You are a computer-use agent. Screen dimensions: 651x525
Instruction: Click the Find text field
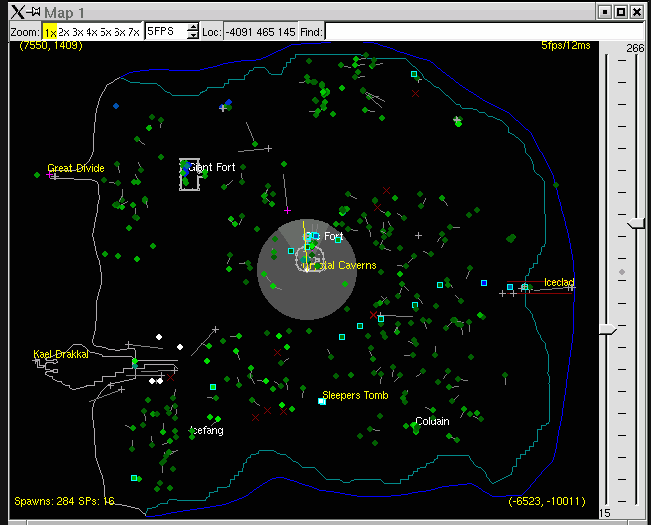[x=484, y=32]
